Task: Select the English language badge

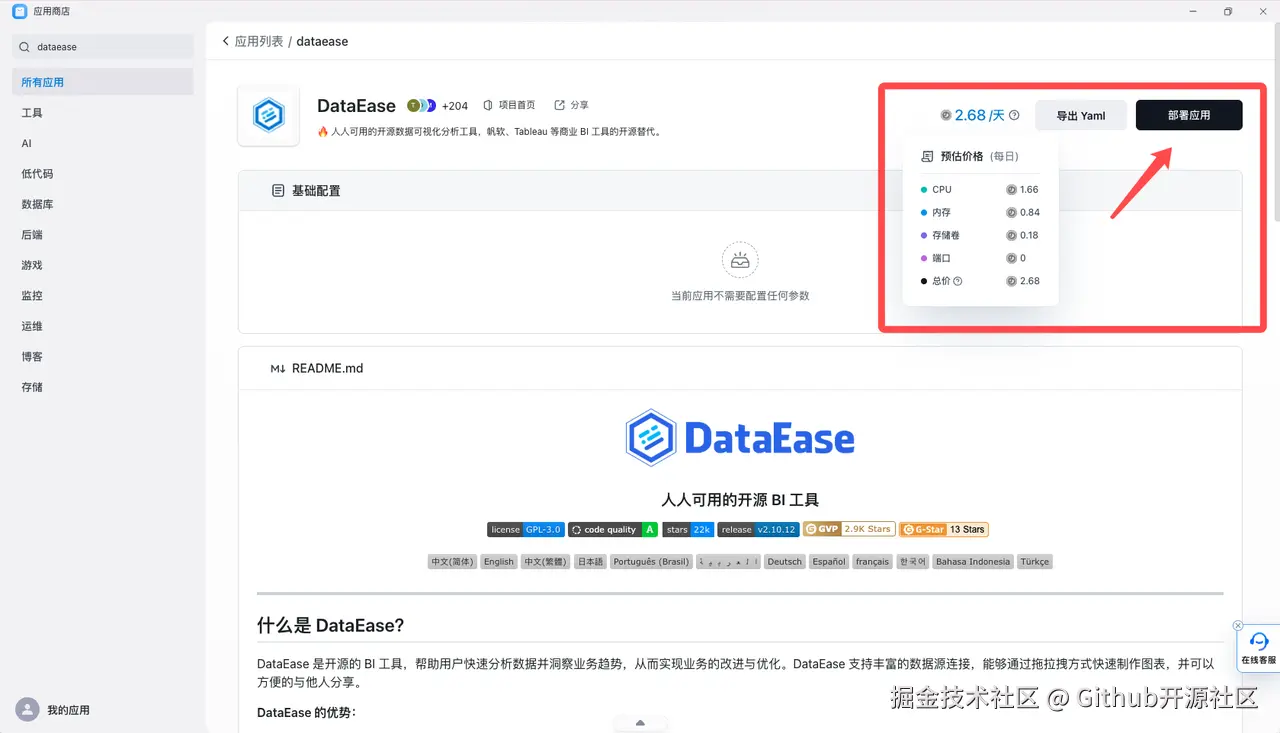Action: tap(498, 562)
